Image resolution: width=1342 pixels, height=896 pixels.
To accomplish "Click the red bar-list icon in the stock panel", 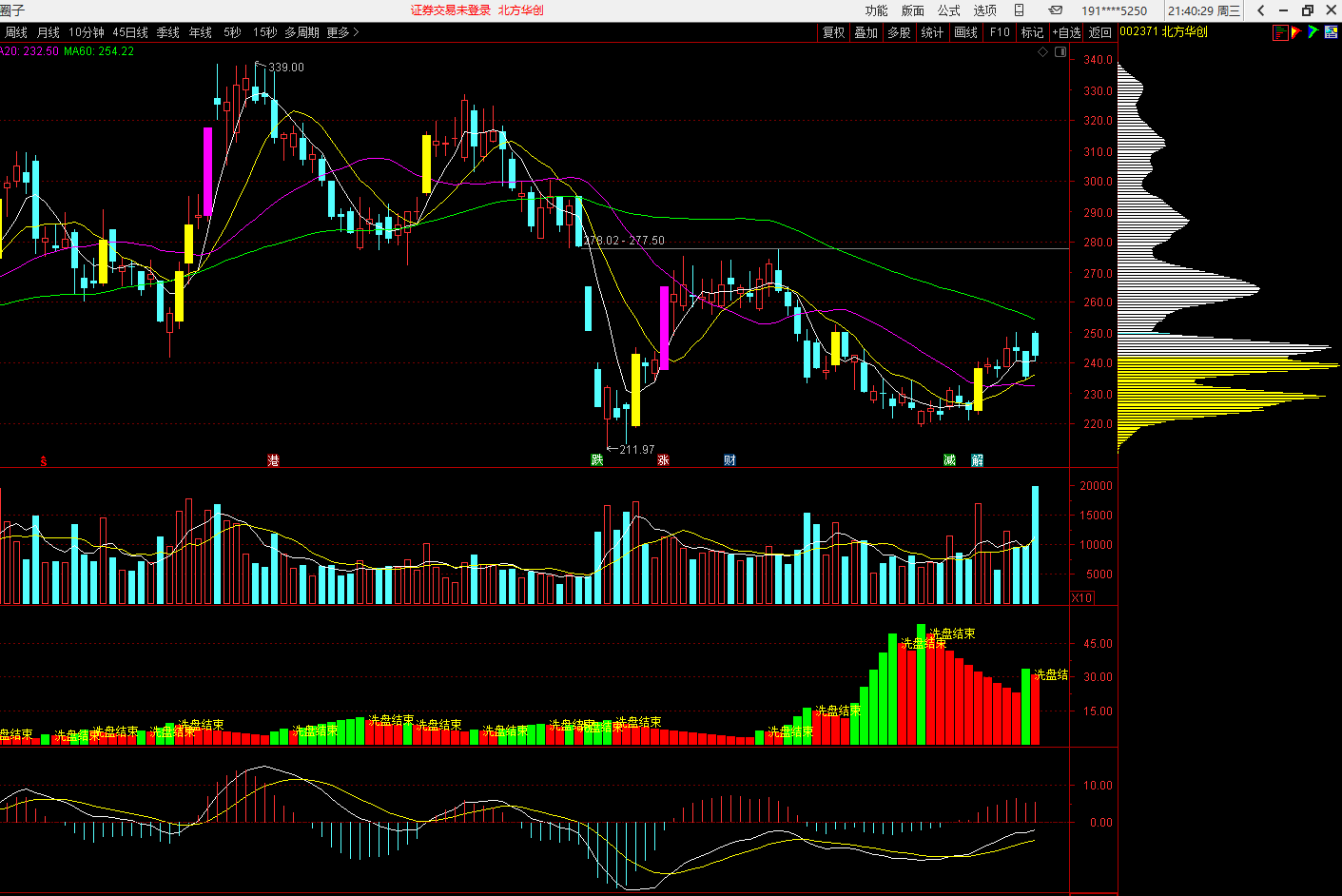I will tap(1280, 32).
